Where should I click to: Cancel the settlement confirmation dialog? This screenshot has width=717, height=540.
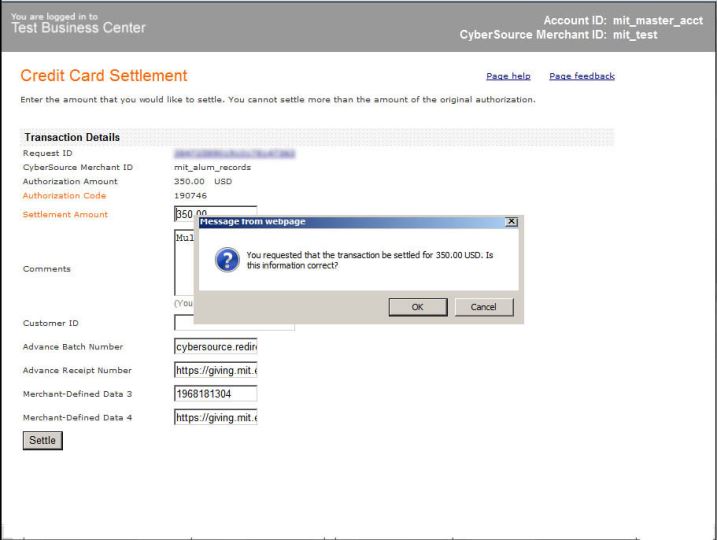(483, 307)
